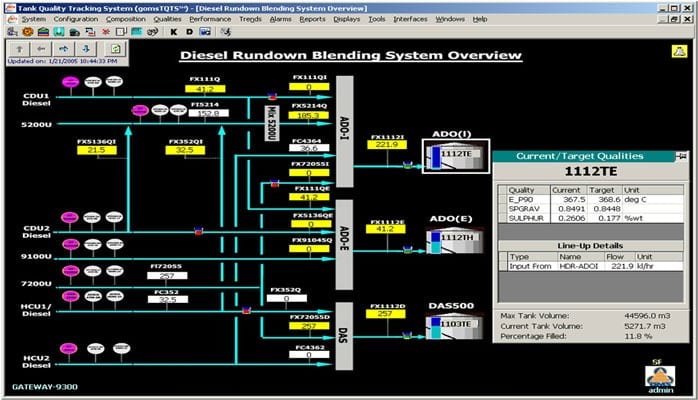Open the Interfaces menu

[x=410, y=19]
